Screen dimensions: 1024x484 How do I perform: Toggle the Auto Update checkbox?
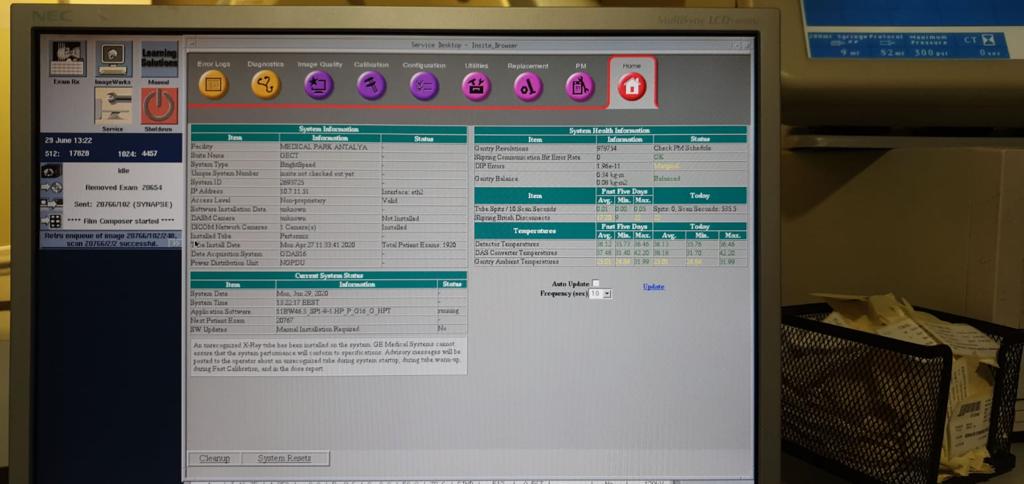[x=595, y=283]
